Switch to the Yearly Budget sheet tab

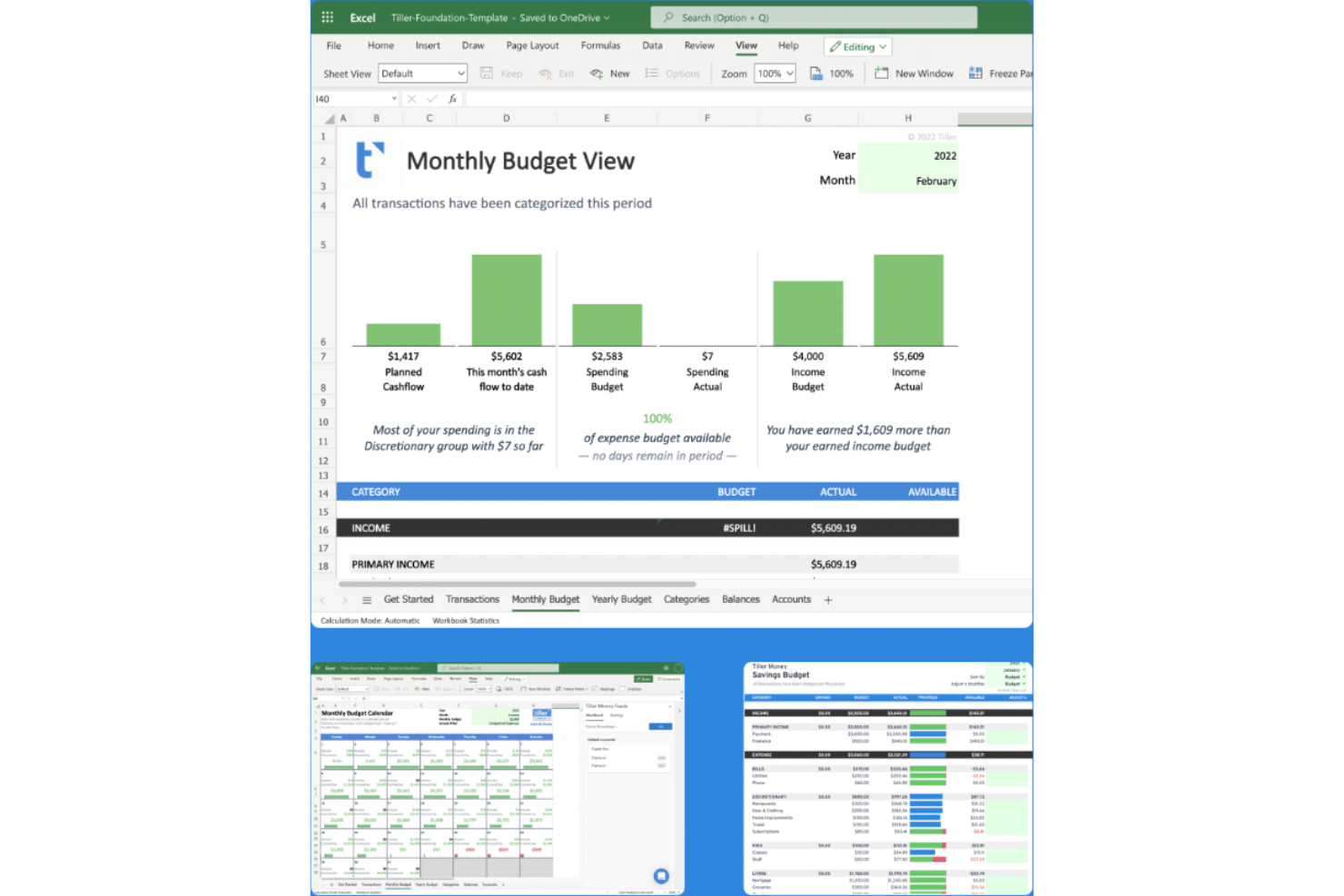621,599
